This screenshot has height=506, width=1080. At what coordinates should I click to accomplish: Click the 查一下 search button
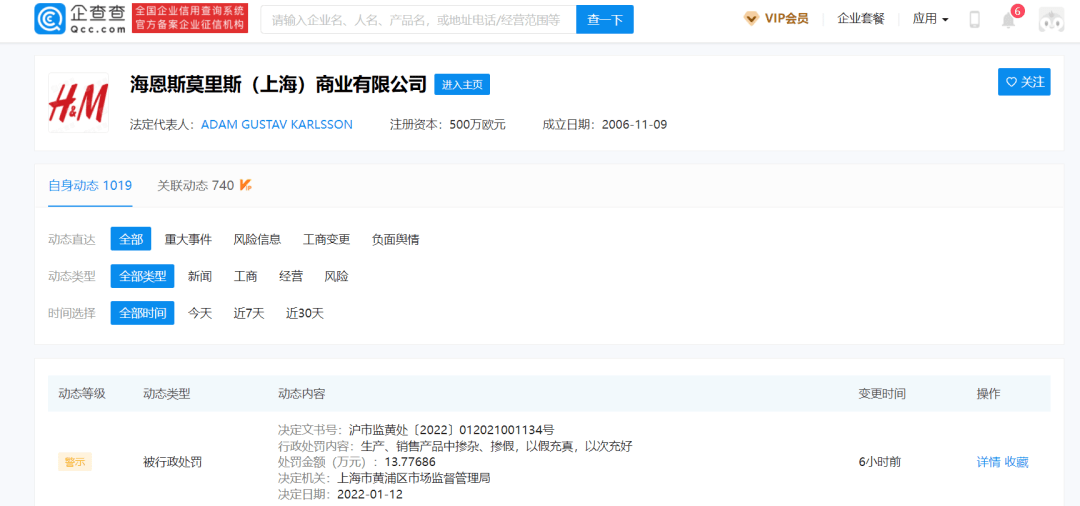pyautogui.click(x=605, y=19)
